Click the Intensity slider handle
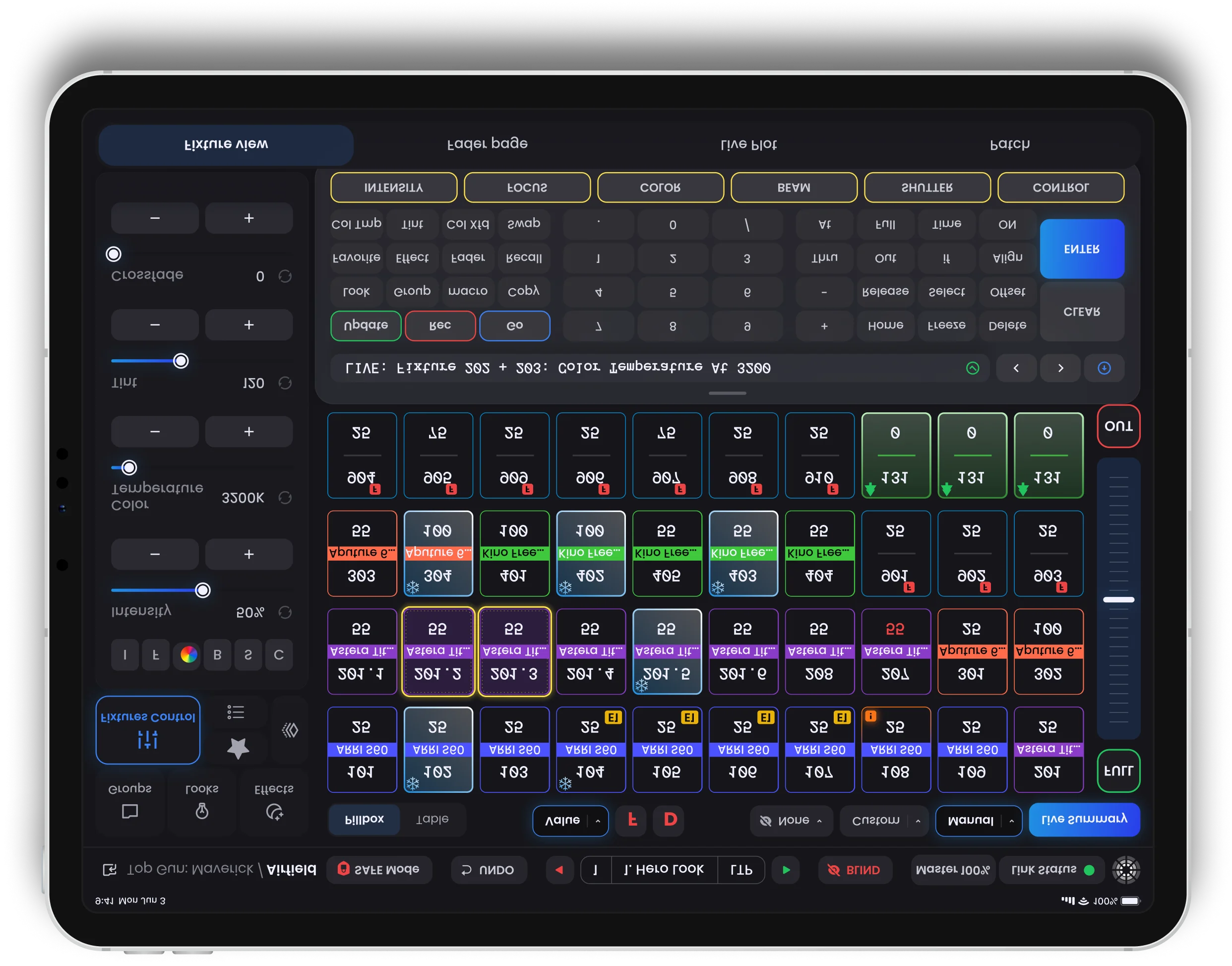 202,590
